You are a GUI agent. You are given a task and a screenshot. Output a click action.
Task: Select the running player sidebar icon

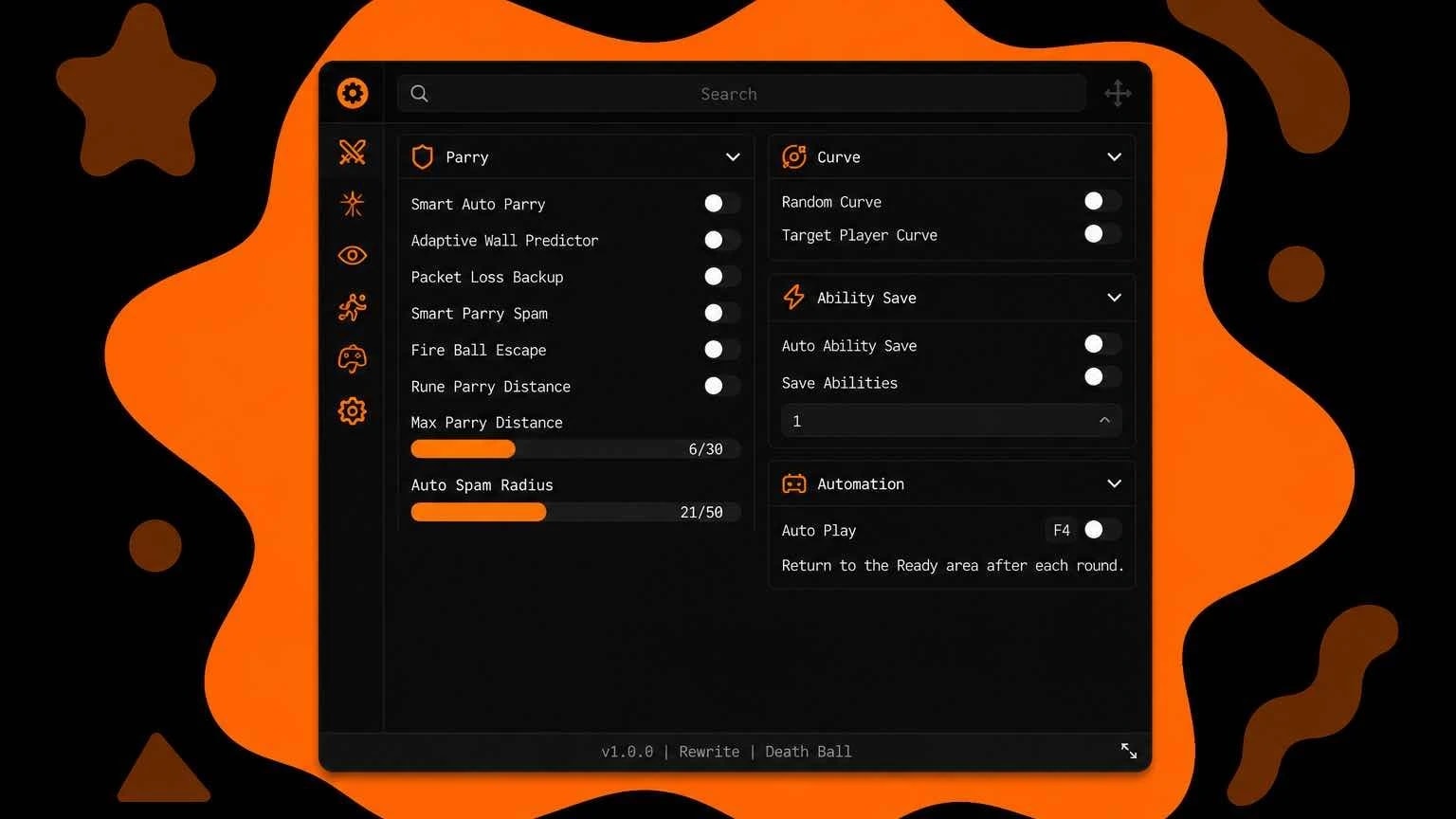point(353,307)
